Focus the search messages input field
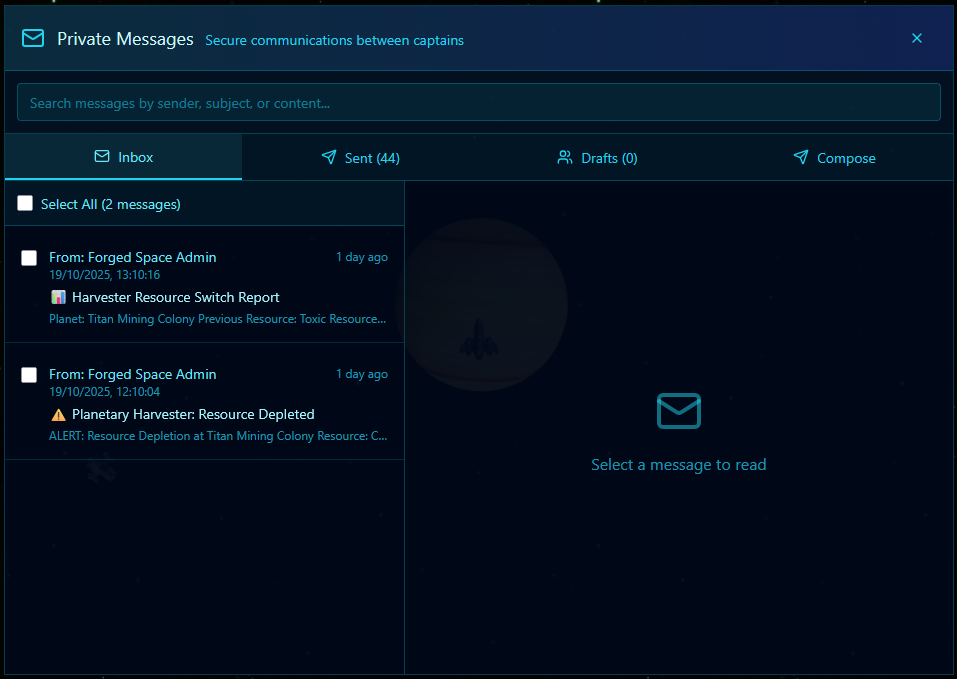957x679 pixels. coord(478,103)
